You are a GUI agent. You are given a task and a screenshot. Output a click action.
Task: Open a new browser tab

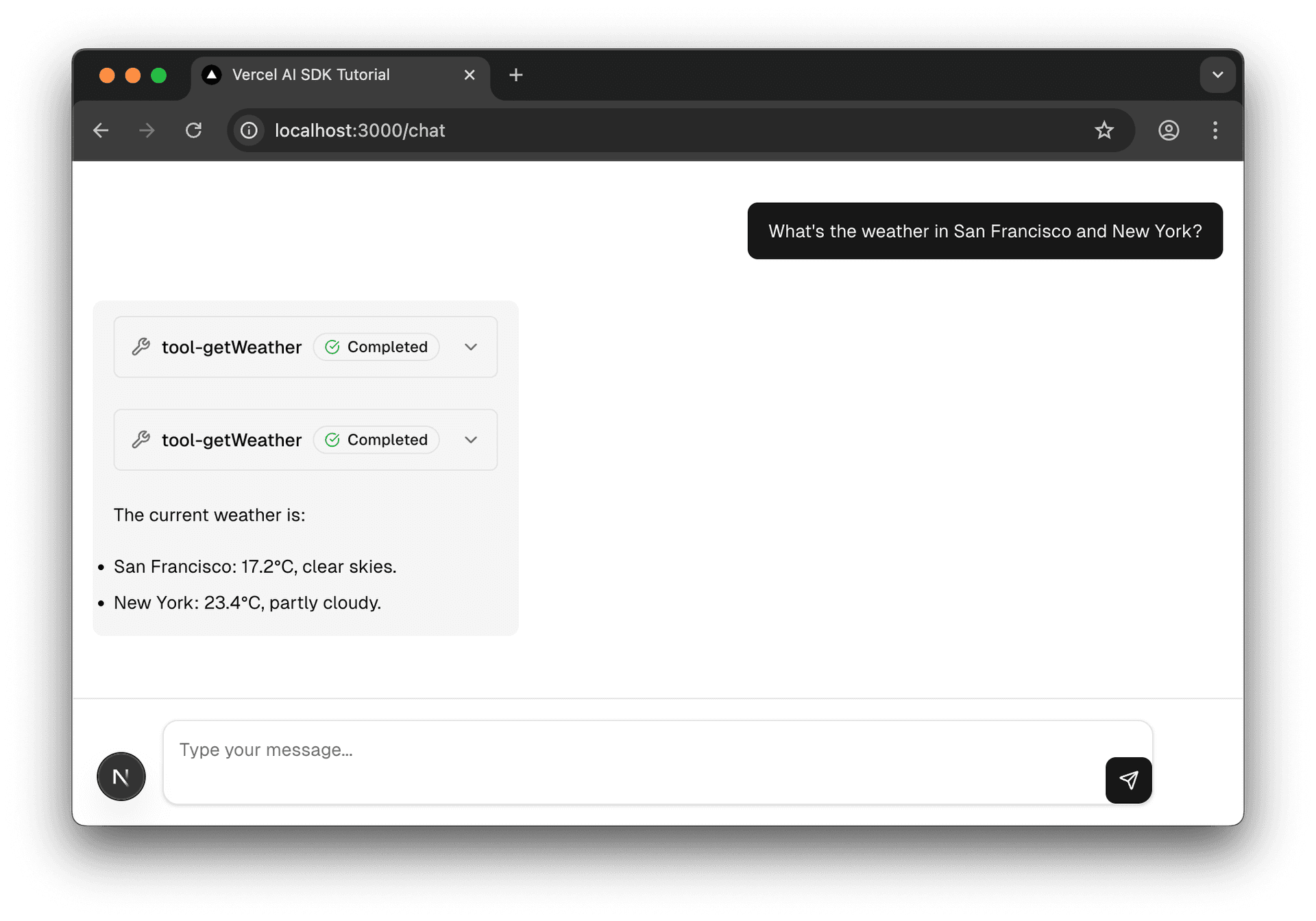coord(515,75)
